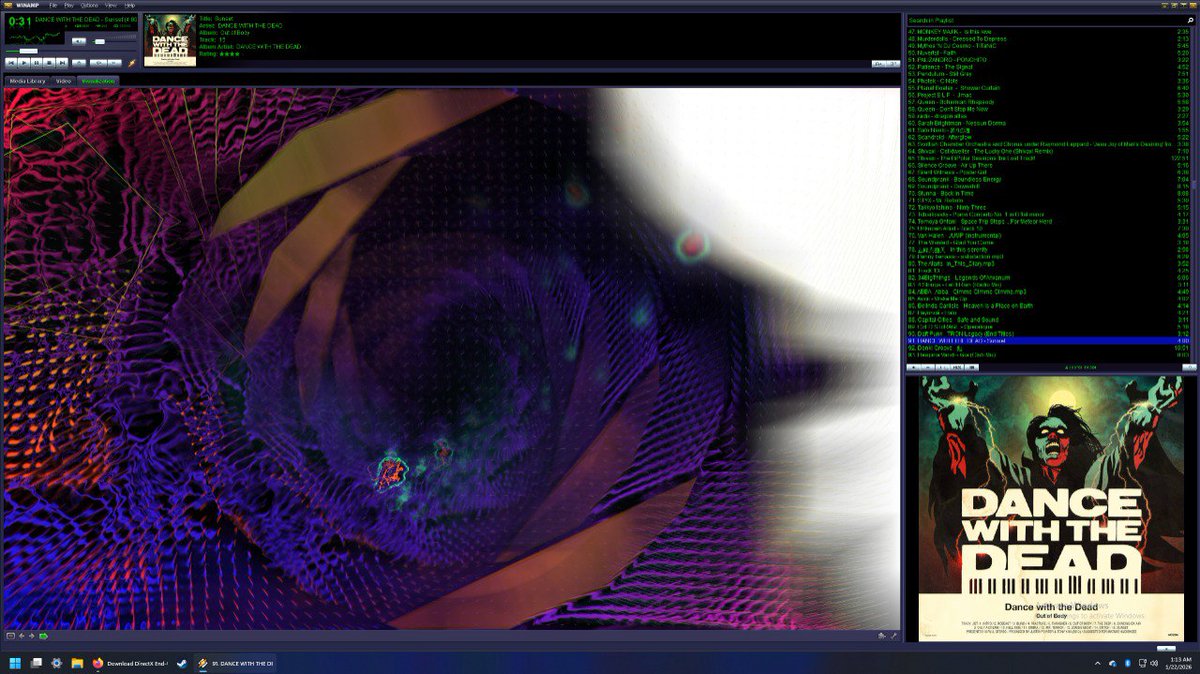The height and width of the screenshot is (674, 1200).
Task: Open Steam from the taskbar
Action: click(182, 663)
